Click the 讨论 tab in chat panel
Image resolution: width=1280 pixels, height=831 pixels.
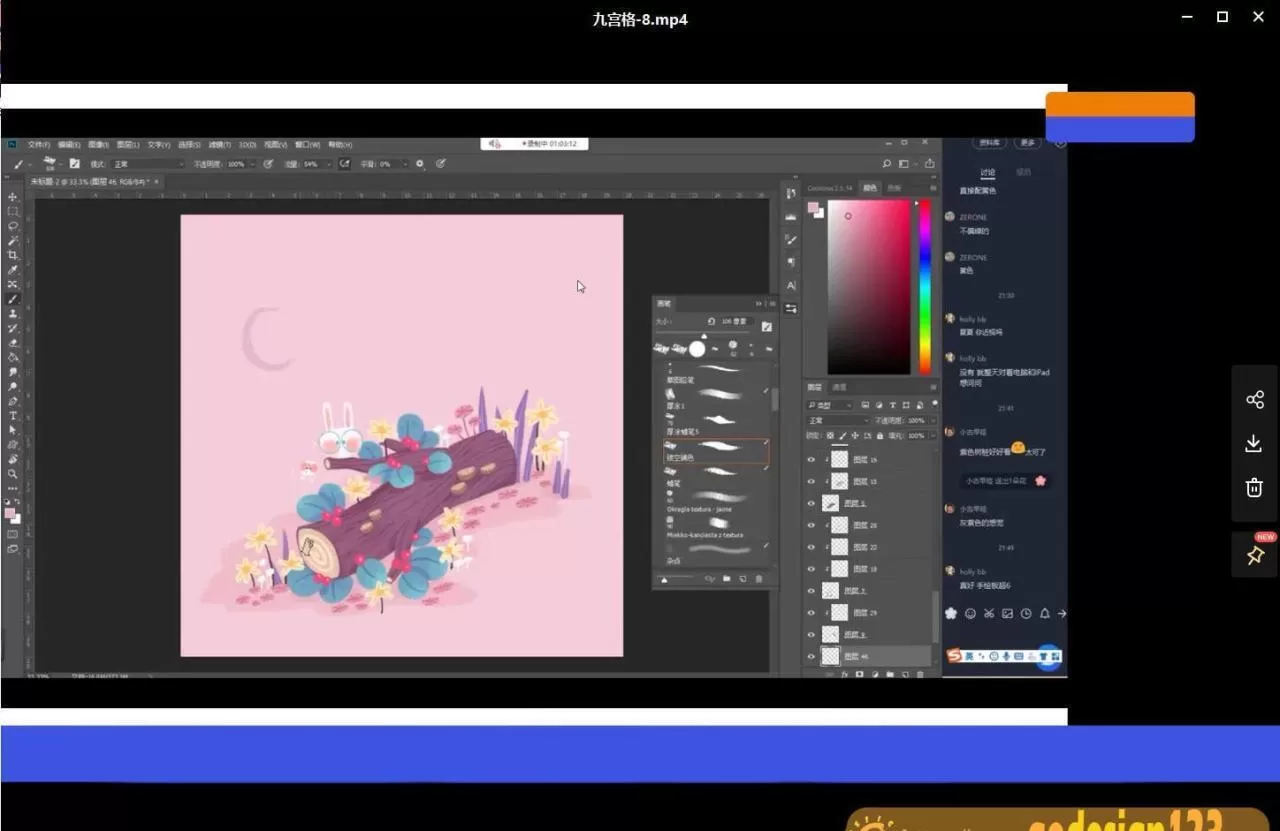pyautogui.click(x=988, y=172)
